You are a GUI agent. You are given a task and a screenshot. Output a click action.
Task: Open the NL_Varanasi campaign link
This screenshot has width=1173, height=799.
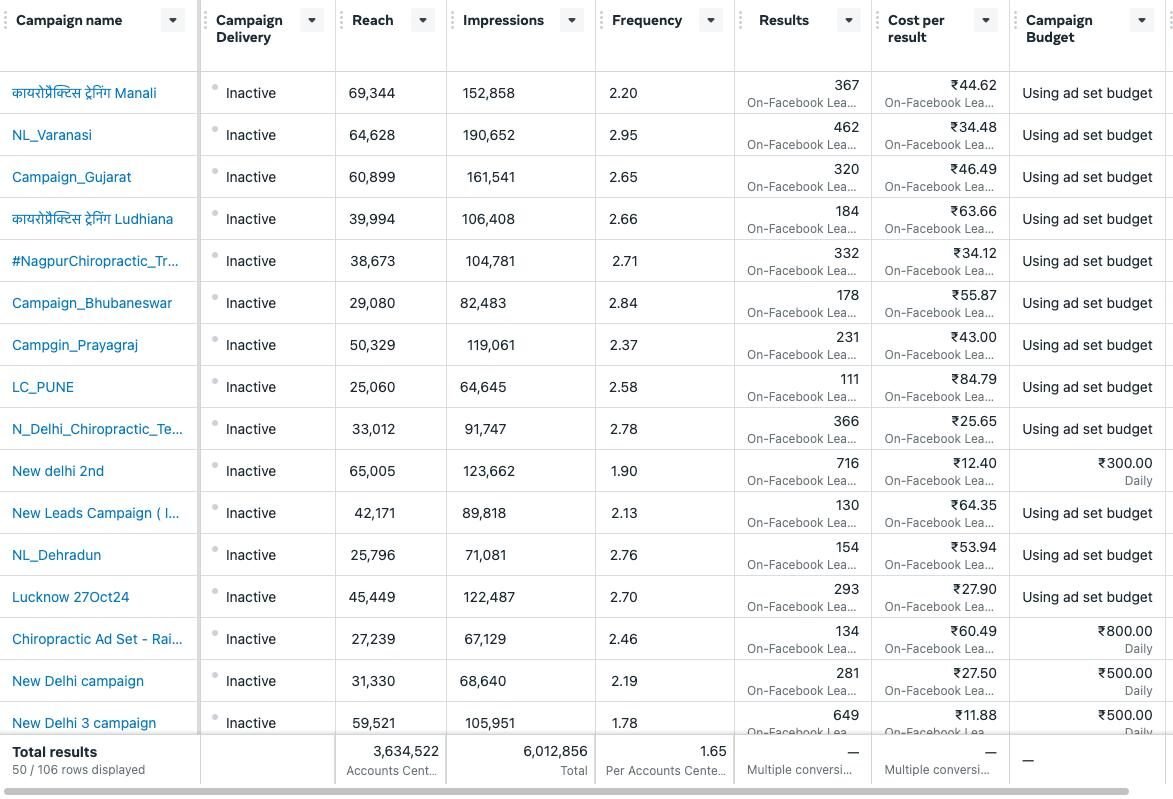point(52,135)
